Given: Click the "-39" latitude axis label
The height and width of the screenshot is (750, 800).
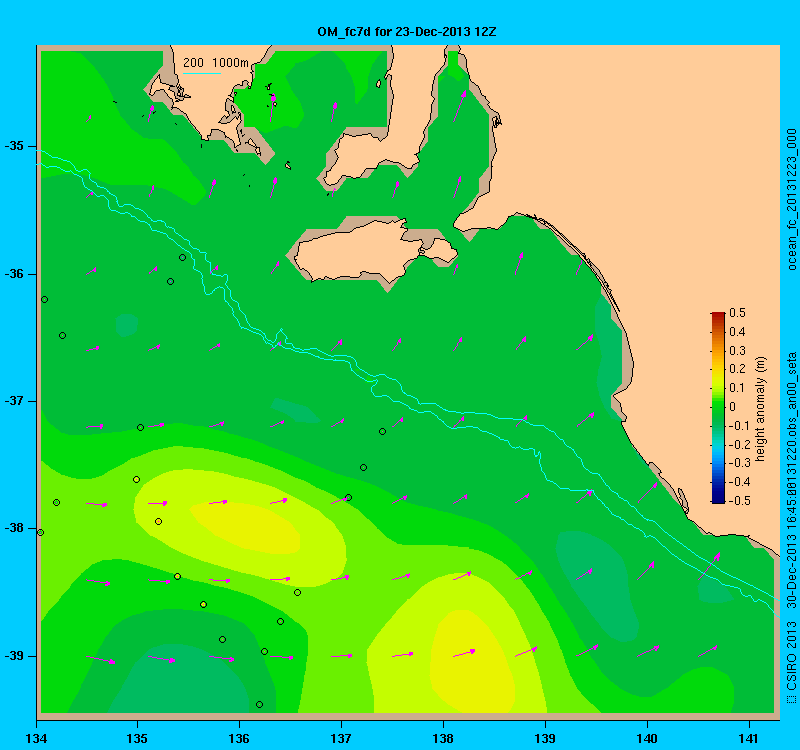Looking at the screenshot, I should pos(14,656).
